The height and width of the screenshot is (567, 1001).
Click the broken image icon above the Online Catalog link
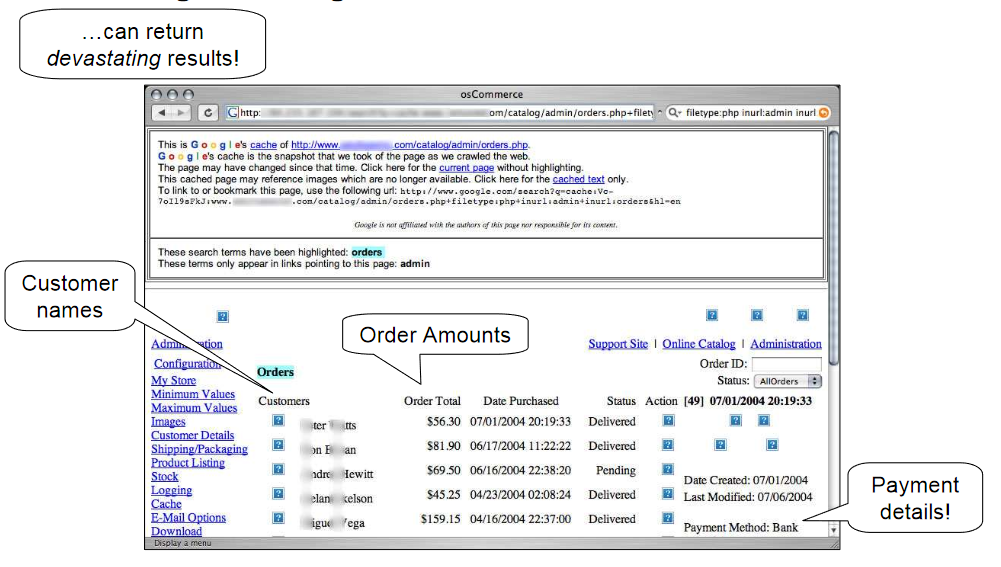click(756, 315)
